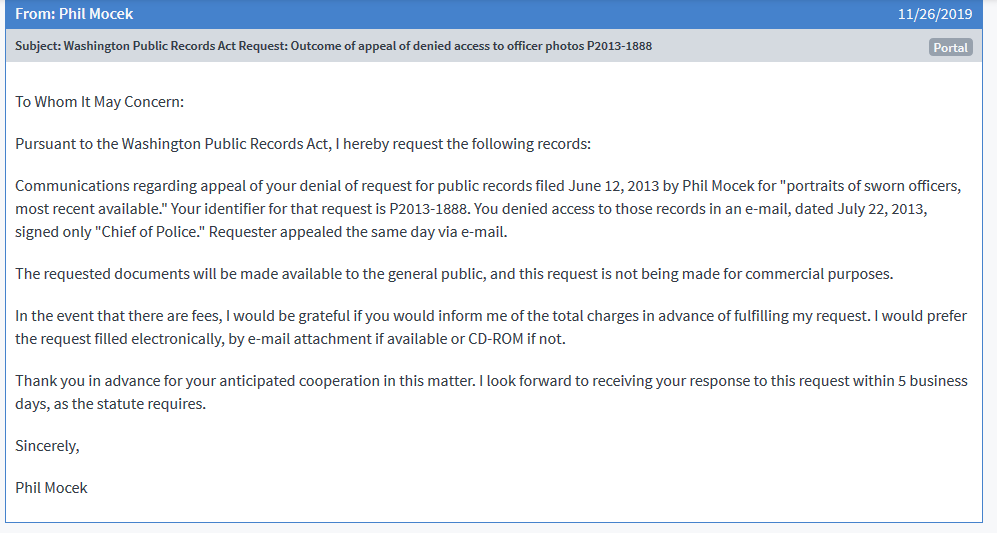Viewport: 997px width, 533px height.
Task: Click the "Sincerely," closing line
Action: click(47, 446)
